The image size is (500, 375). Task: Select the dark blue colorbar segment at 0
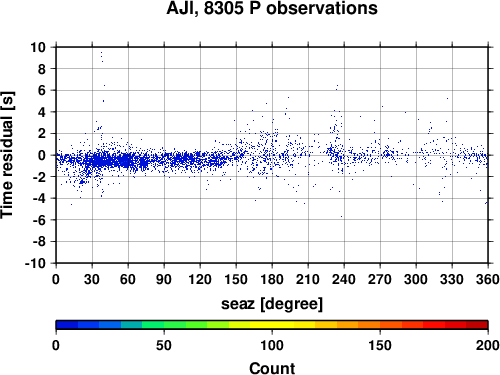pos(67,325)
